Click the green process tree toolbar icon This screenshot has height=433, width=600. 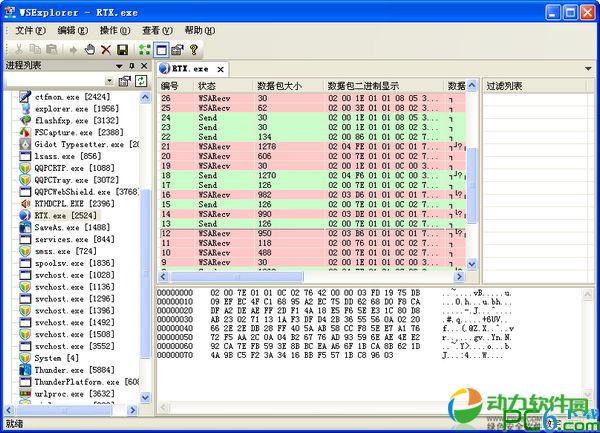pos(144,49)
